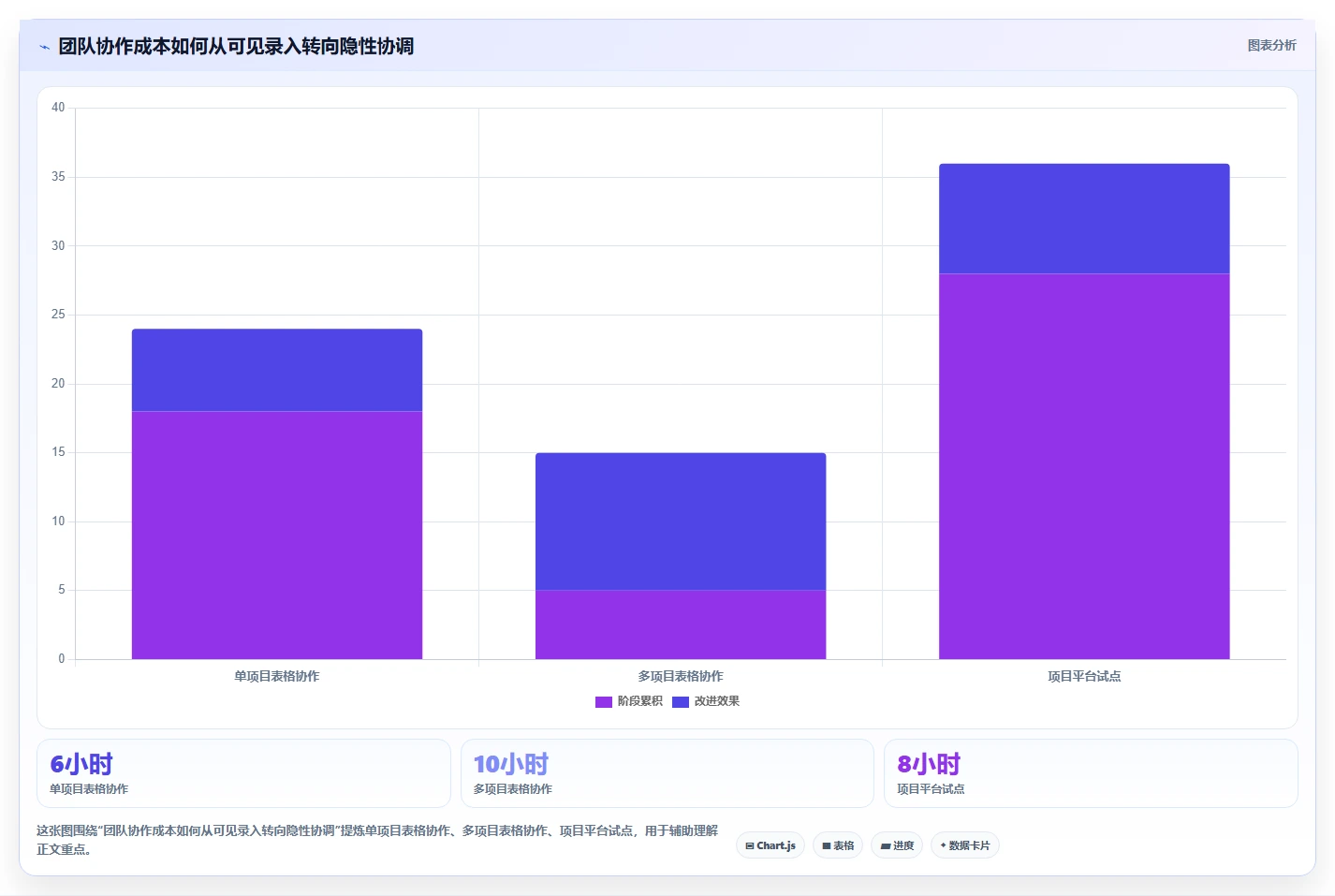This screenshot has height=896, width=1335.
Task: Click the header icon beside the chart title
Action: pos(44,47)
